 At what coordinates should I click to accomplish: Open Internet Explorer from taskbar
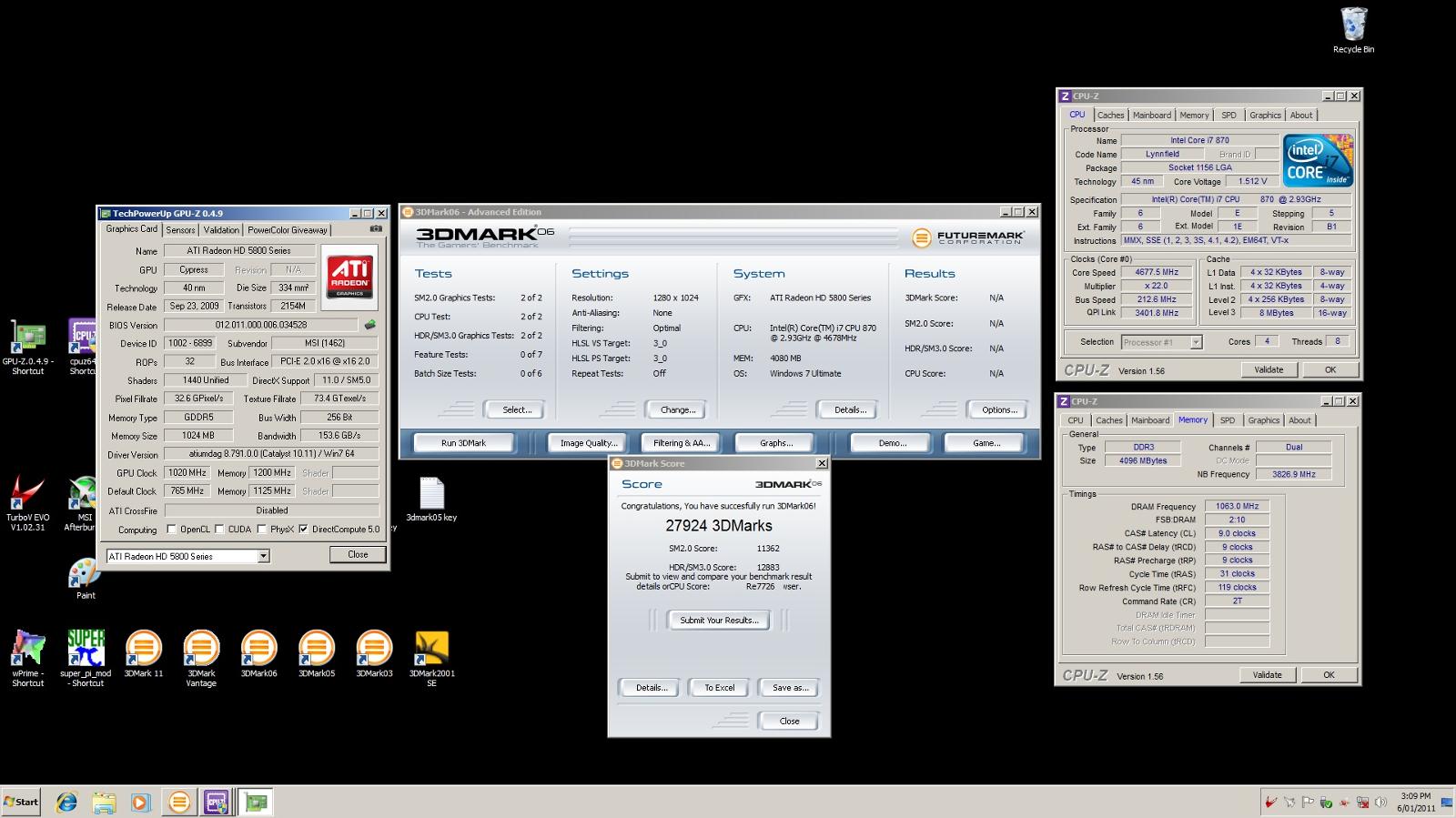[x=66, y=803]
